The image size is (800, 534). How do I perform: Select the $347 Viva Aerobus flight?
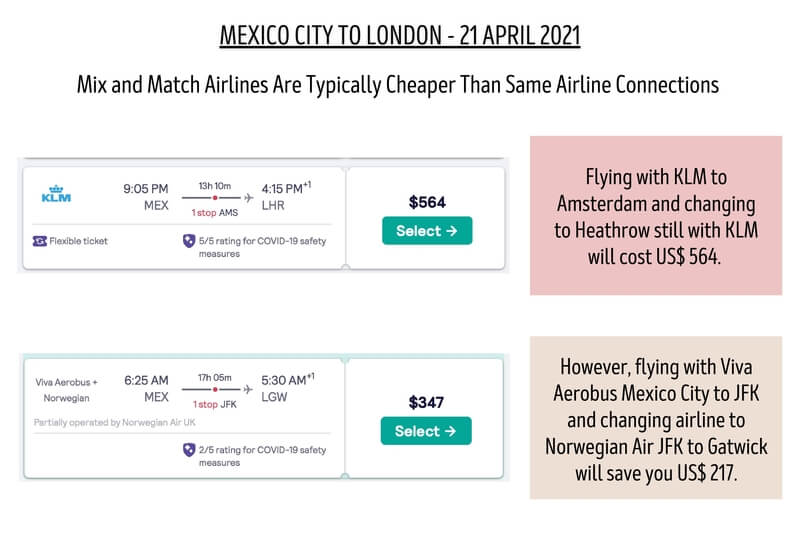click(426, 431)
